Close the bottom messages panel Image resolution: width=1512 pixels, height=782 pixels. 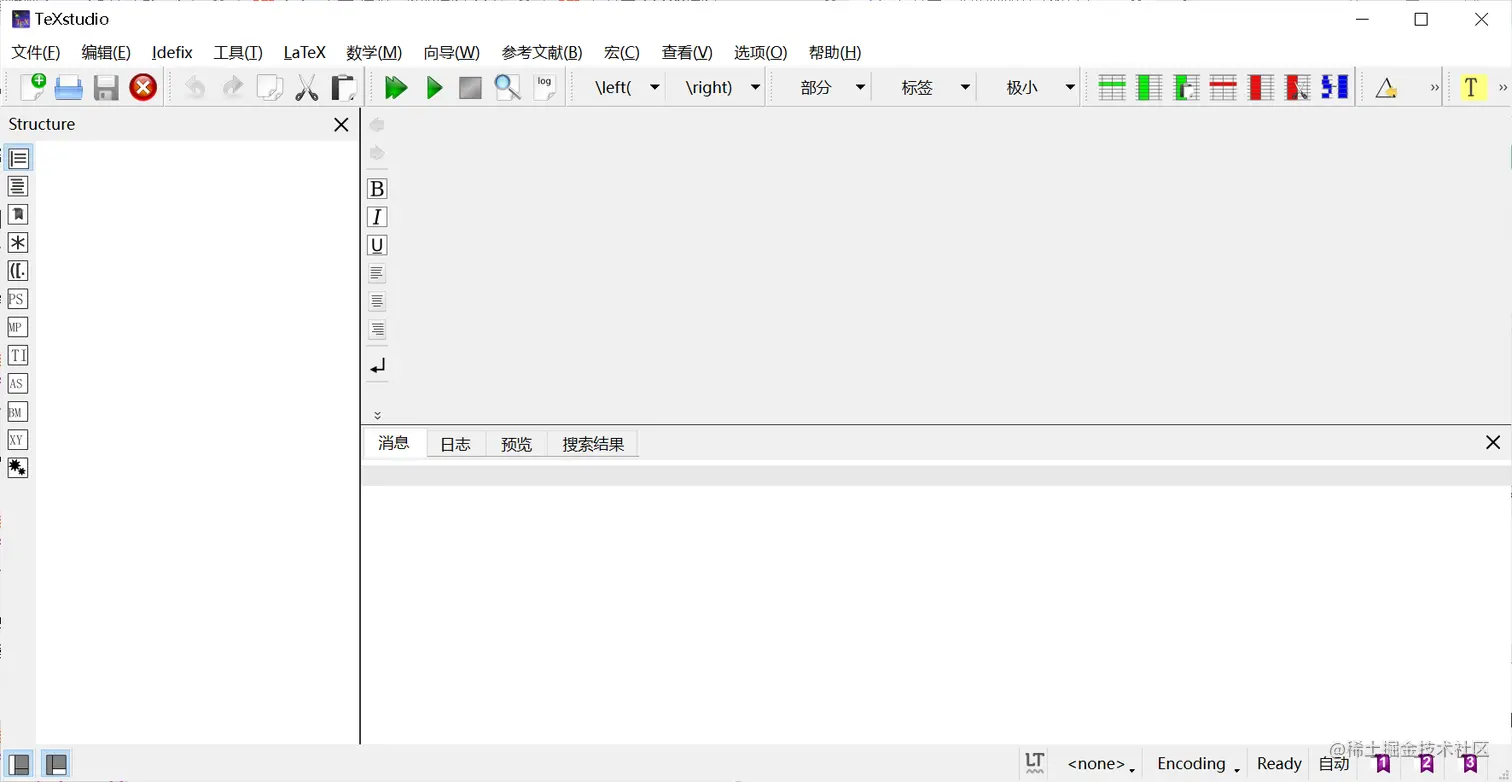click(1492, 443)
